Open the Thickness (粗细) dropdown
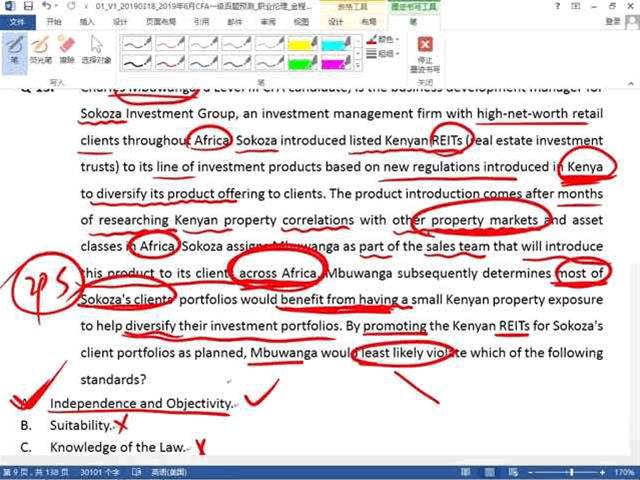 coord(383,53)
